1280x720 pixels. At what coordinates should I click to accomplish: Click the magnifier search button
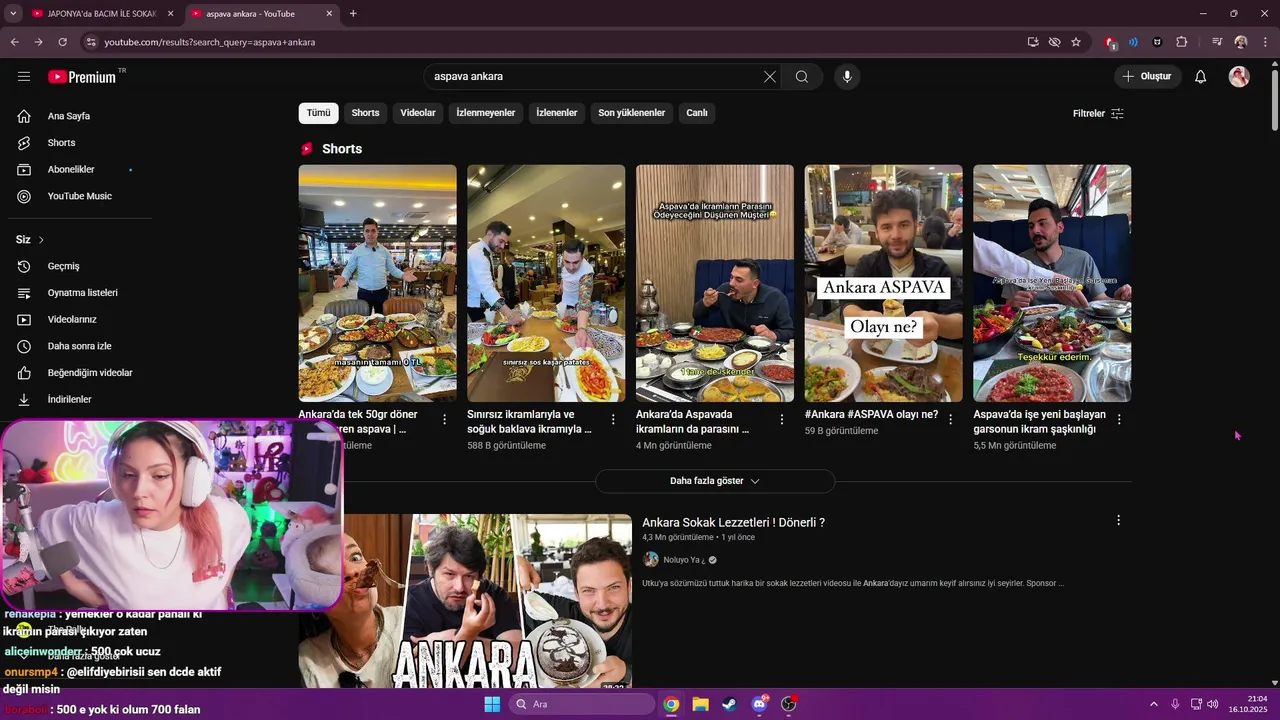[802, 76]
